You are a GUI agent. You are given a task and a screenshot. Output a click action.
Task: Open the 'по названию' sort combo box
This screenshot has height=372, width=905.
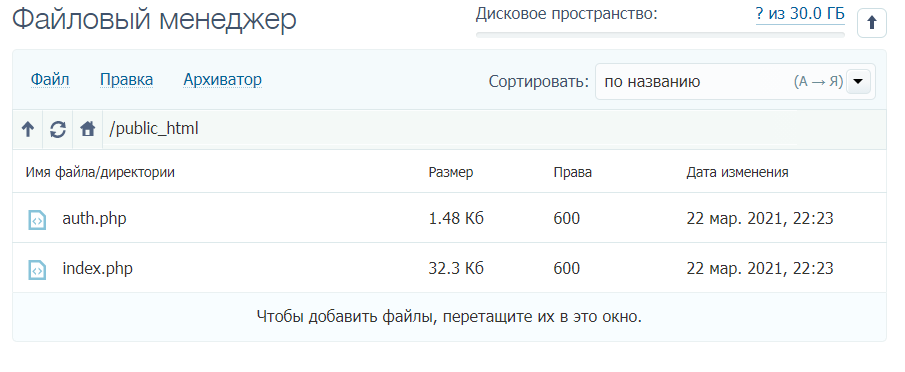735,81
